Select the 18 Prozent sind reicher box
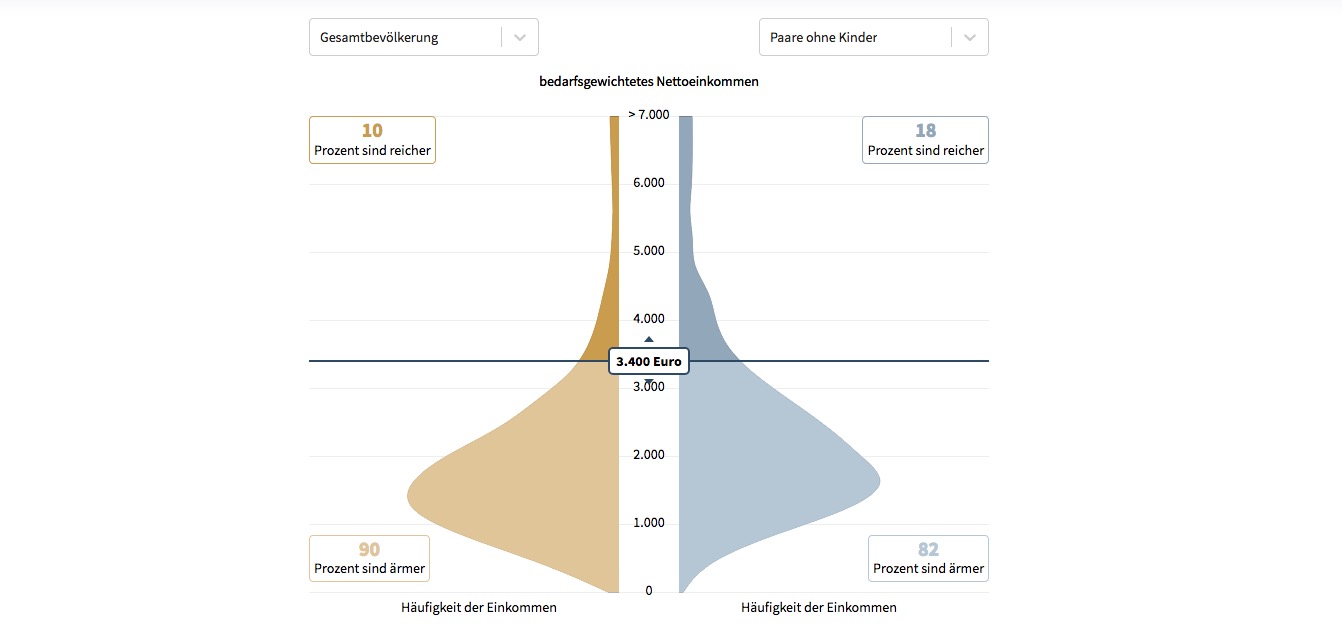 [925, 140]
